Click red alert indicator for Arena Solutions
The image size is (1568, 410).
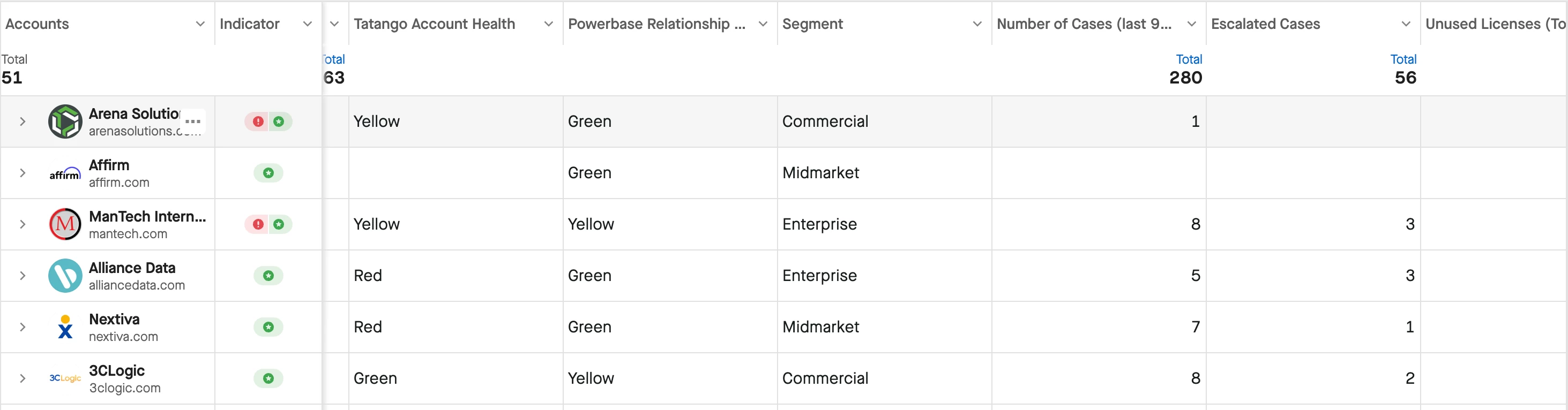point(258,122)
